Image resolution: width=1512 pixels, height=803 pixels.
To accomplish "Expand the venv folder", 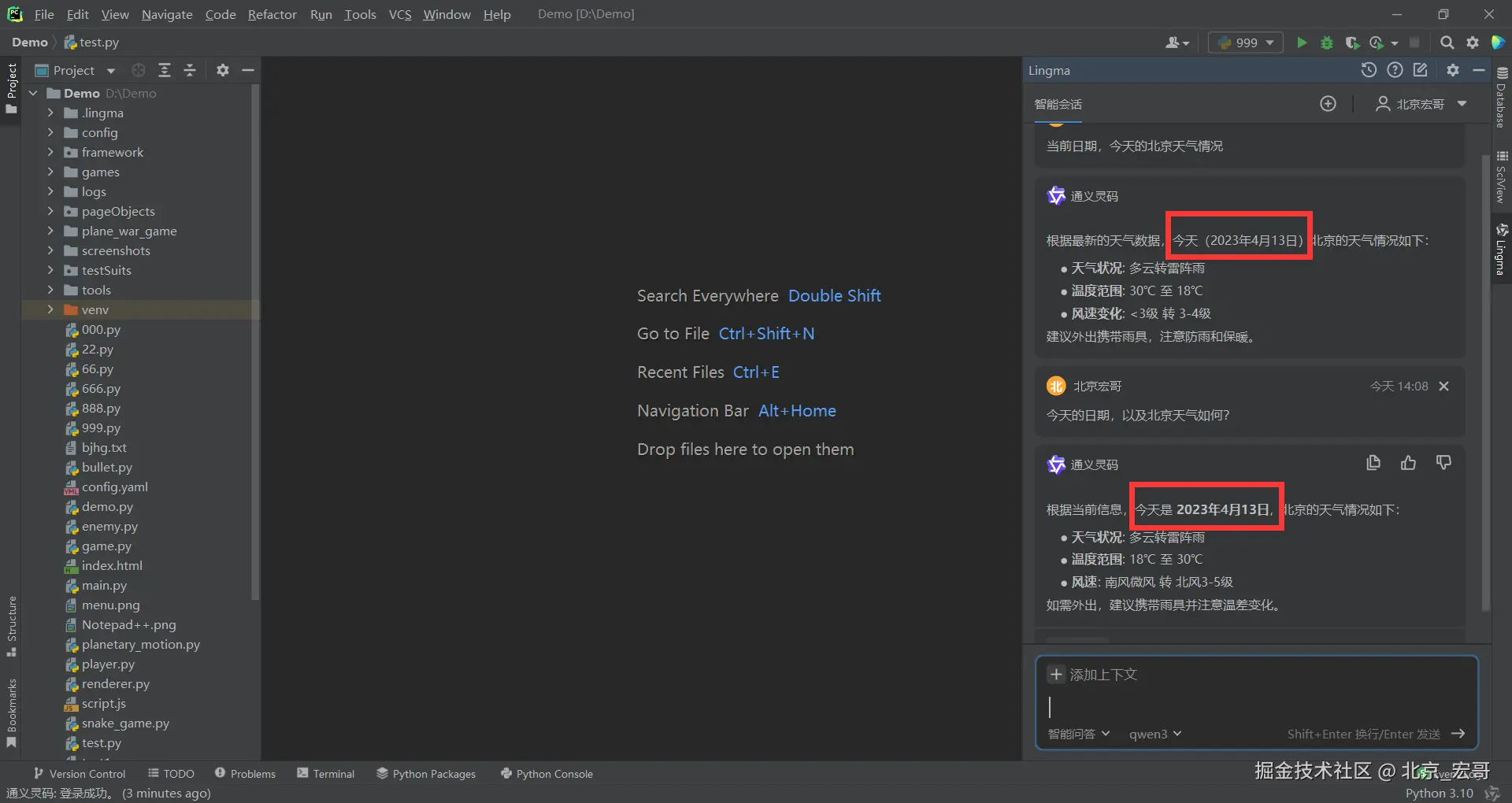I will [x=50, y=309].
